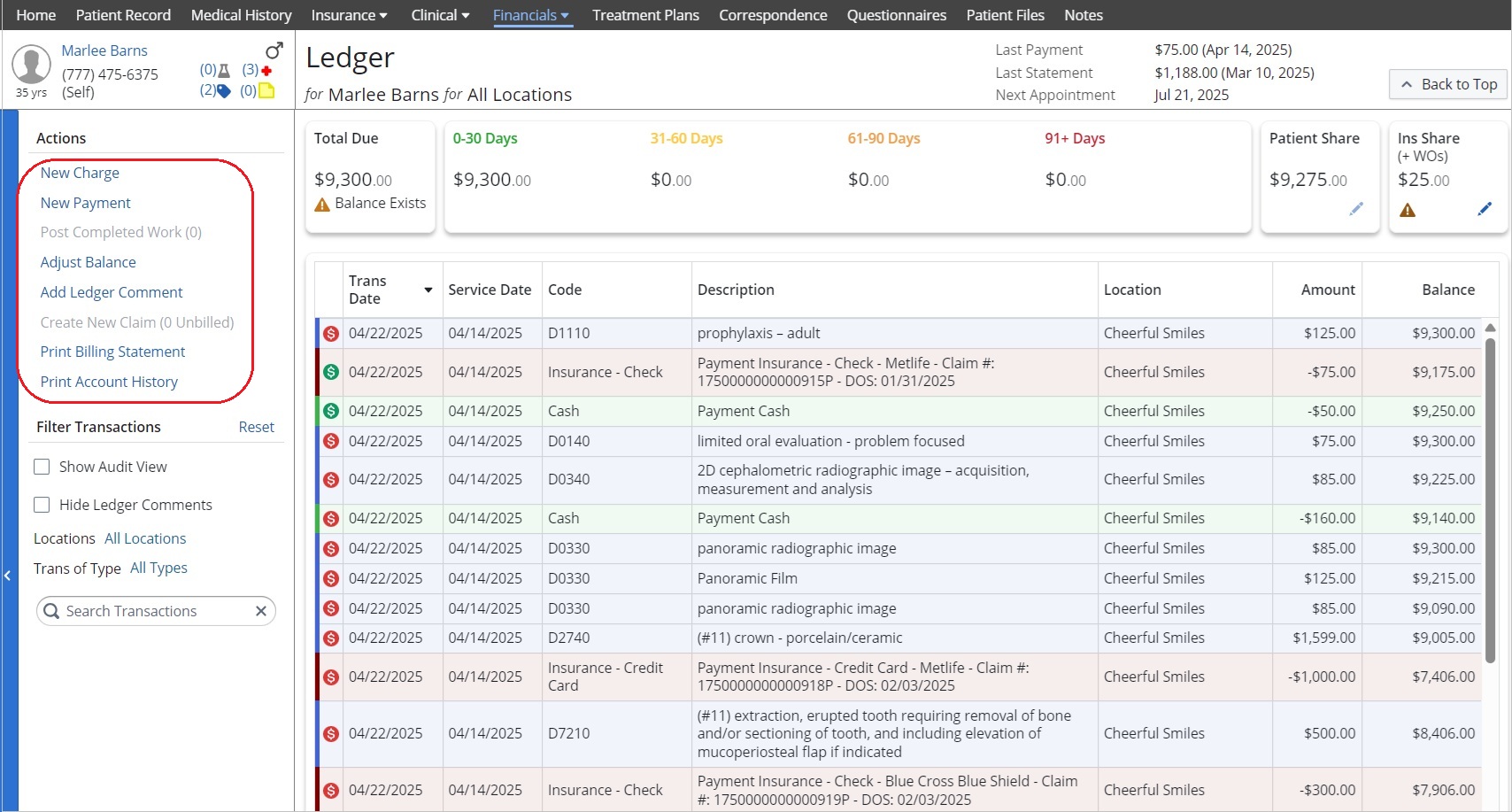Focus the Search Transactions field
The height and width of the screenshot is (812, 1512).
coord(156,611)
